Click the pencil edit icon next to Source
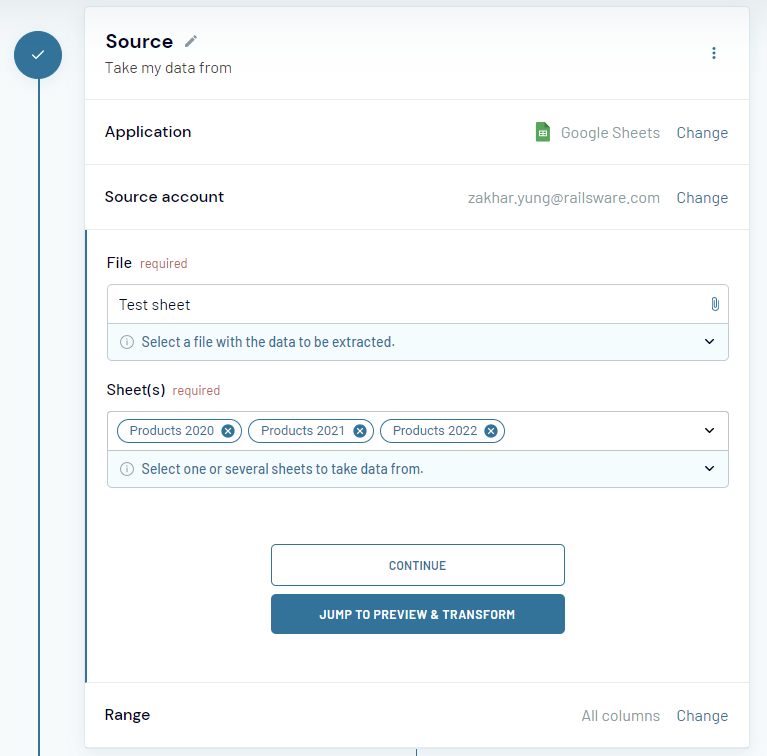Viewport: 767px width, 756px height. pos(191,42)
